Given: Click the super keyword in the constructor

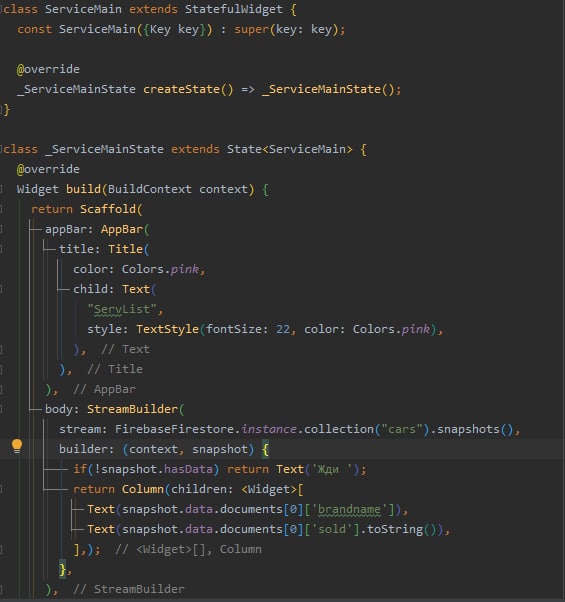Looking at the screenshot, I should (x=251, y=29).
